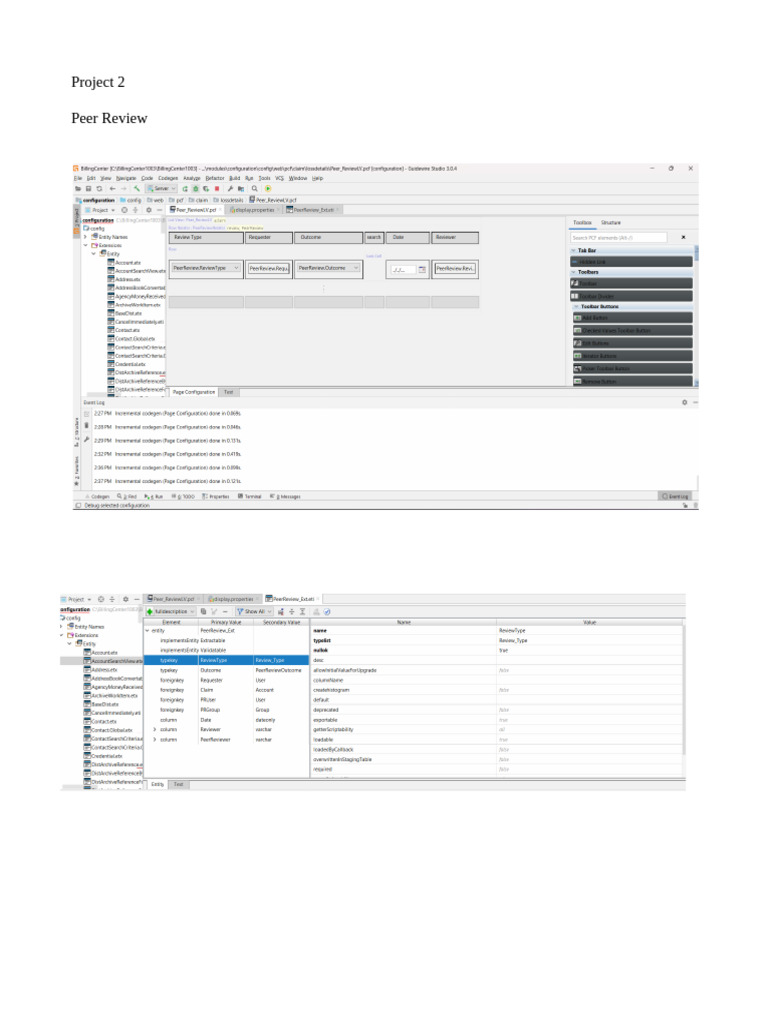Image resolution: width=768 pixels, height=1024 pixels.
Task: Click the PeerReview.Requ input cell
Action: 268,268
